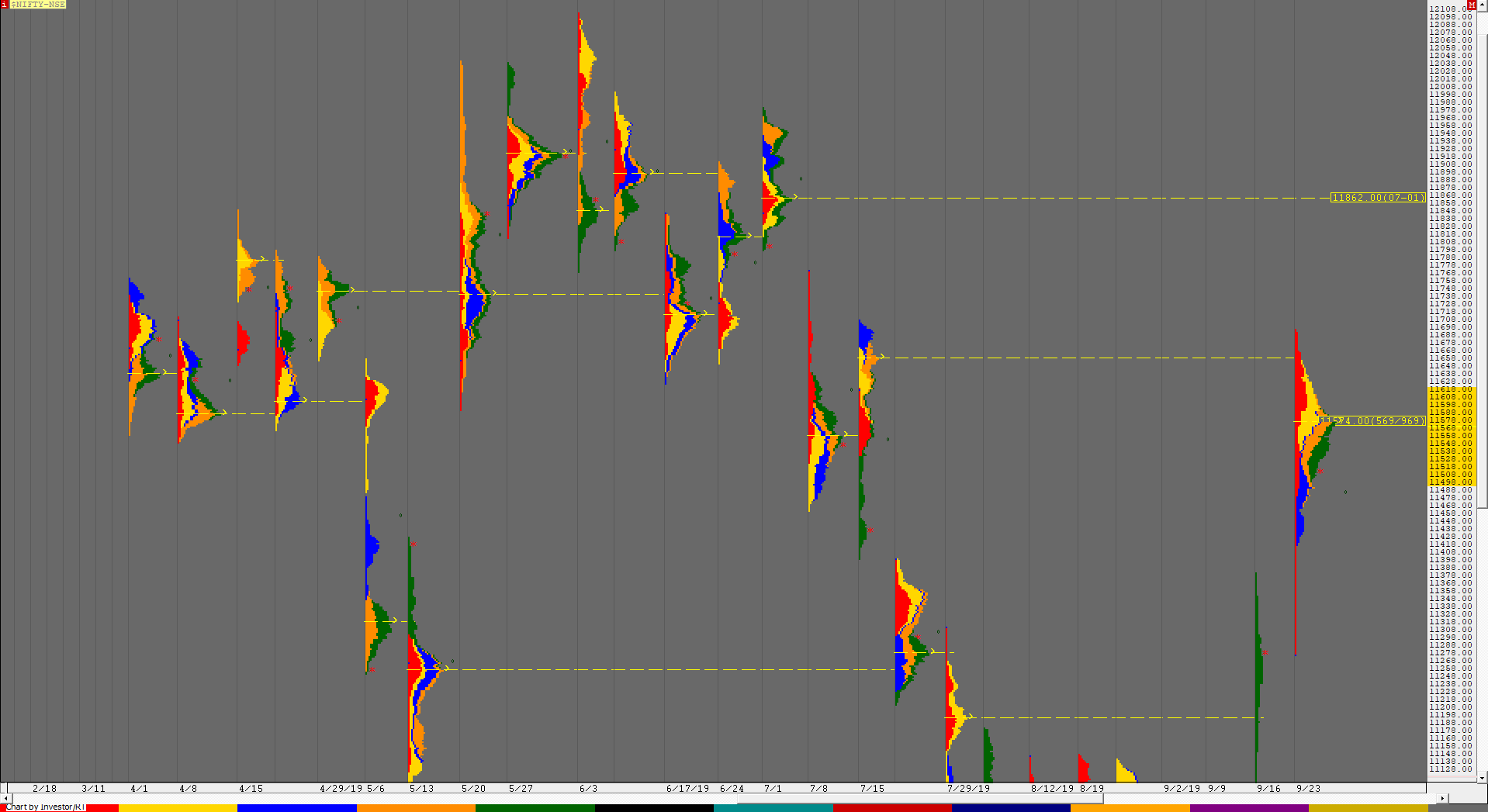Click the purple legend color swatch
The width and height of the screenshot is (1488, 812).
[x=1249, y=808]
